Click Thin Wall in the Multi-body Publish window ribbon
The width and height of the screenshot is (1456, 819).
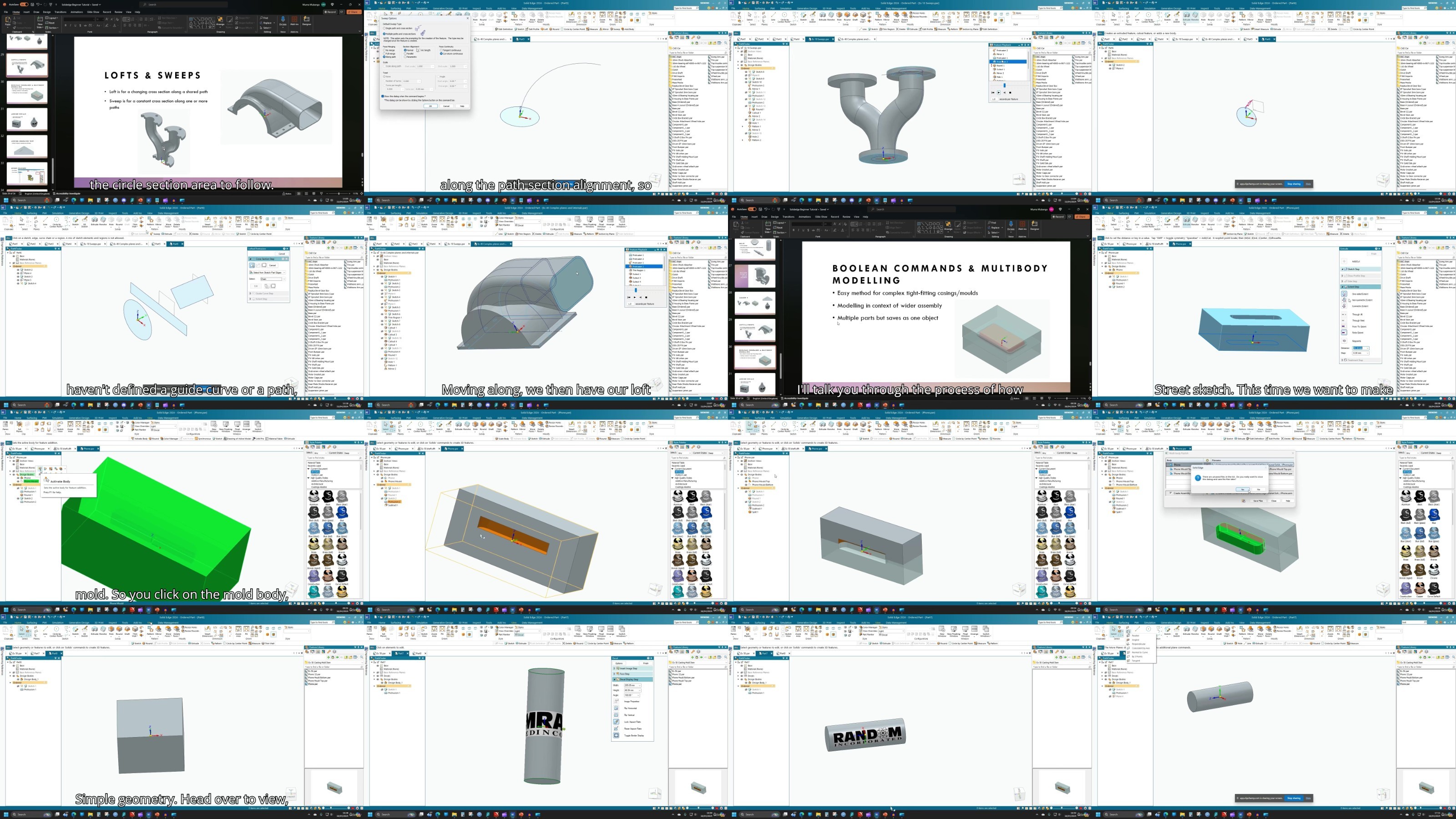tap(1227, 428)
